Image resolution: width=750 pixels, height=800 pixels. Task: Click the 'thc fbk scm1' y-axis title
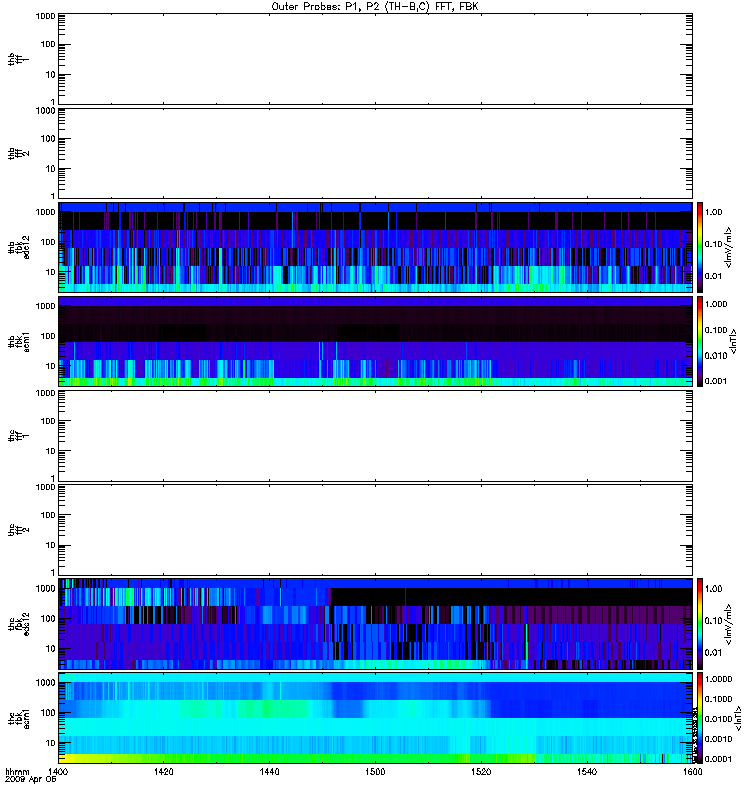tap(19, 718)
